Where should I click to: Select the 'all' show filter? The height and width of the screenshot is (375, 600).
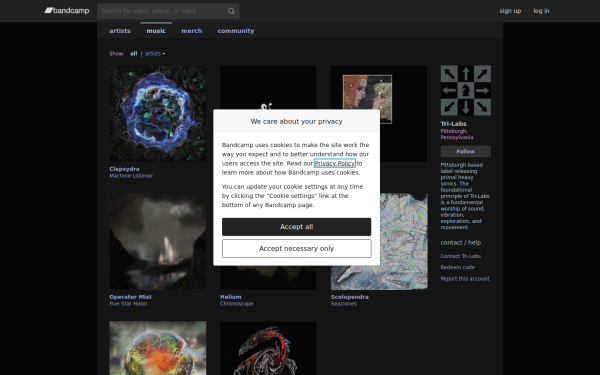click(133, 54)
